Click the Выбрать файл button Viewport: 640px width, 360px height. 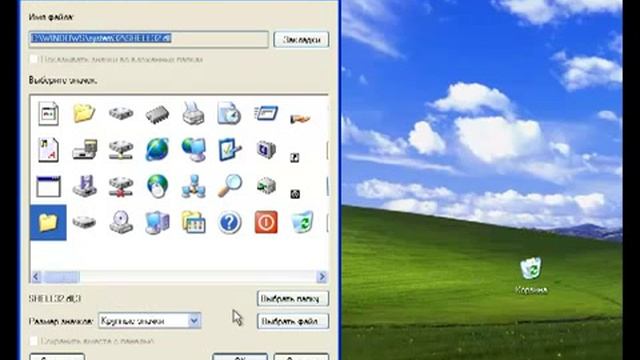pyautogui.click(x=293, y=321)
